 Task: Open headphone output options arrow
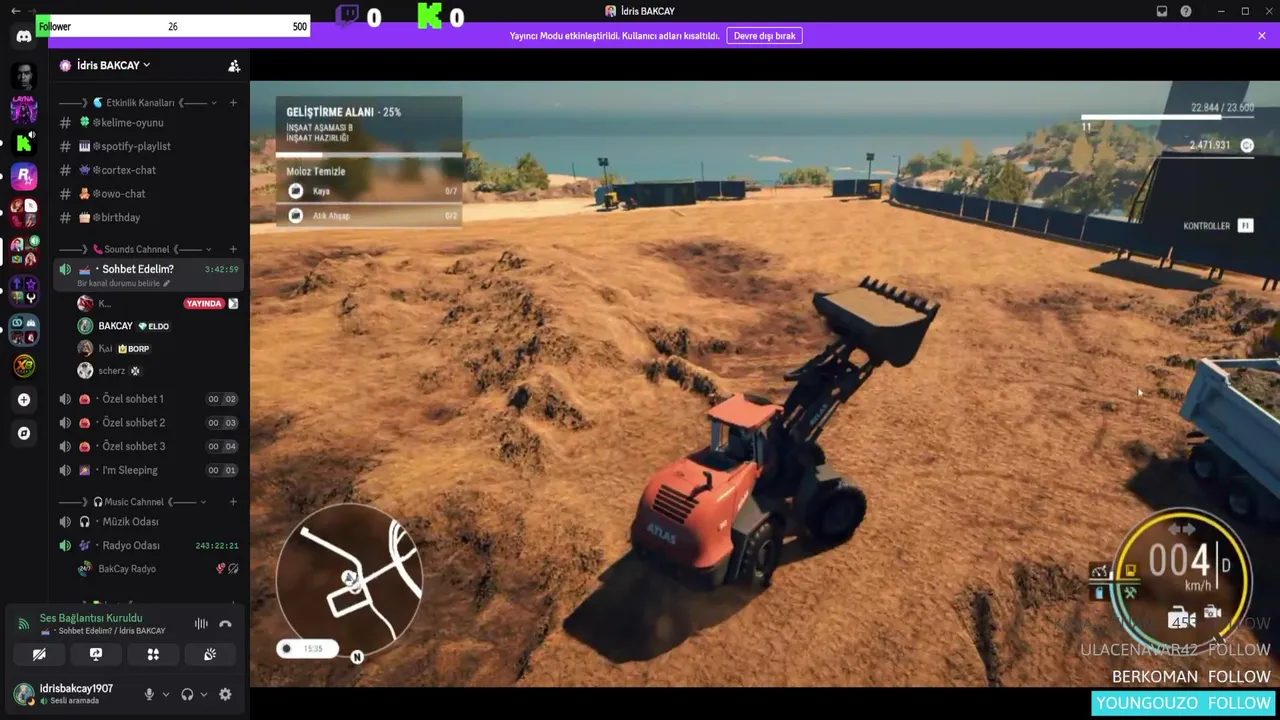(203, 694)
